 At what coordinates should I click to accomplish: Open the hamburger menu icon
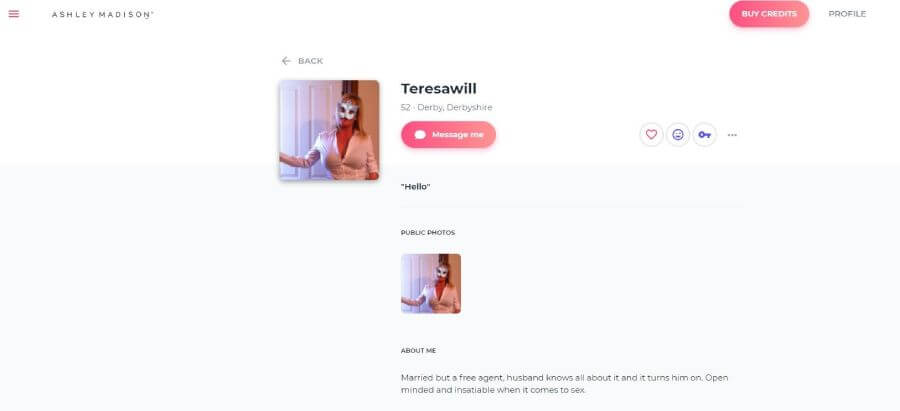tap(14, 14)
